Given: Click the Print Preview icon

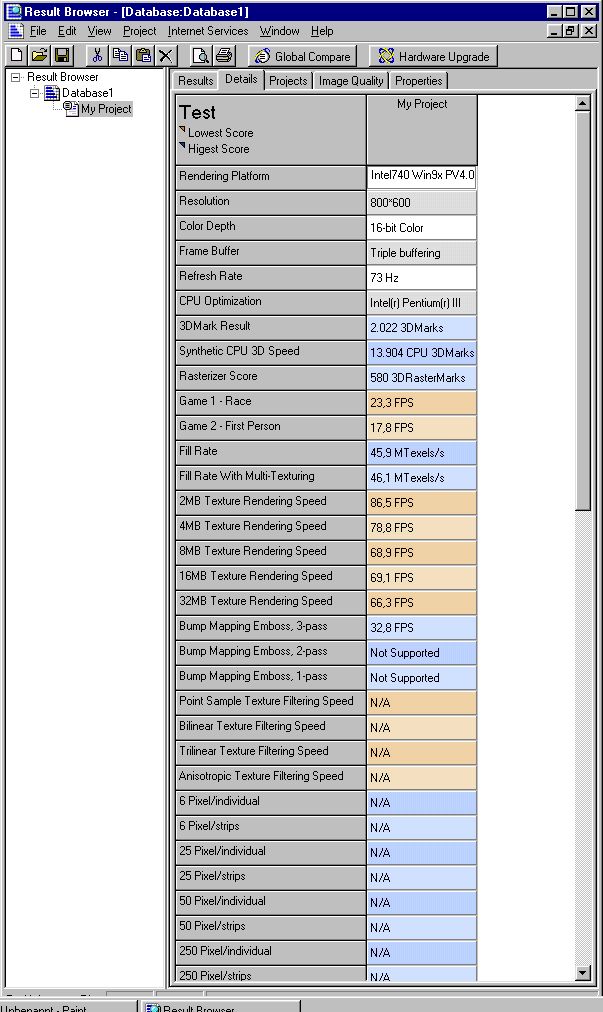Looking at the screenshot, I should pyautogui.click(x=201, y=56).
